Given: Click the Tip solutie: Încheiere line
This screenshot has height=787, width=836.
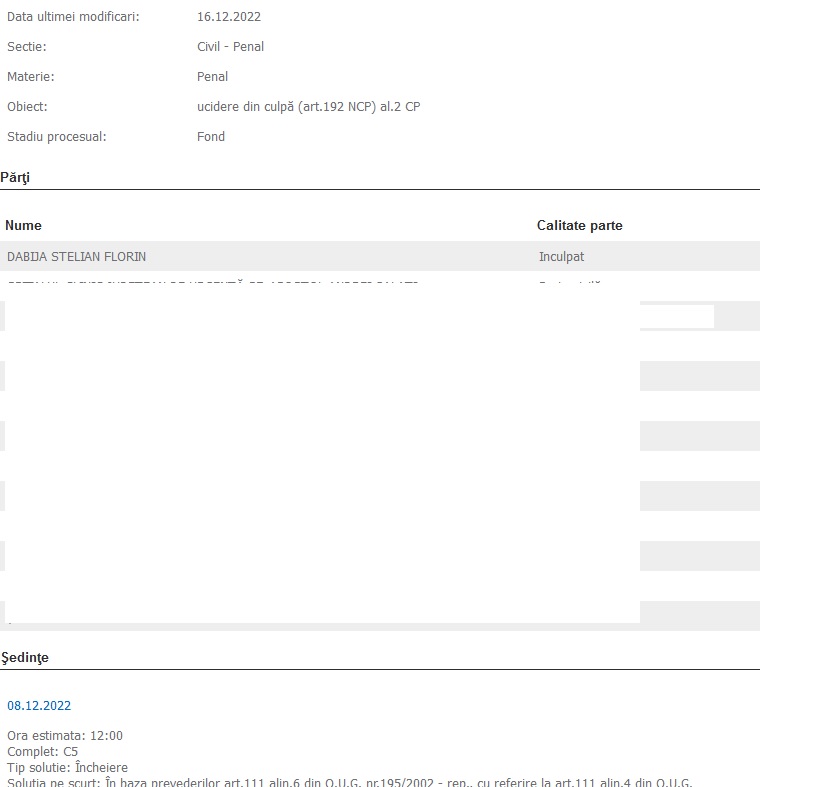Looking at the screenshot, I should 67,768.
